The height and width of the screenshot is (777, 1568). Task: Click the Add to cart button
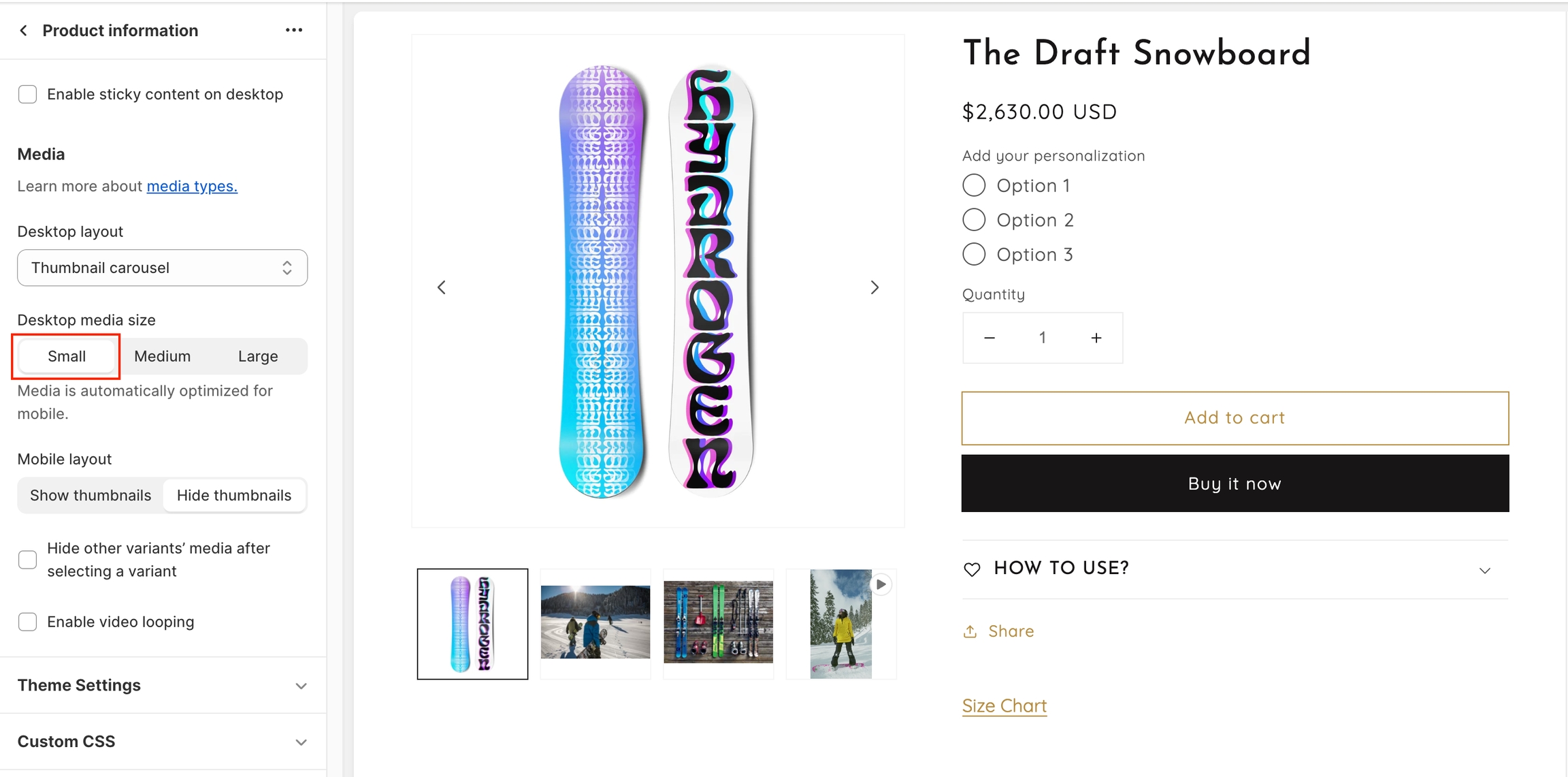1235,418
